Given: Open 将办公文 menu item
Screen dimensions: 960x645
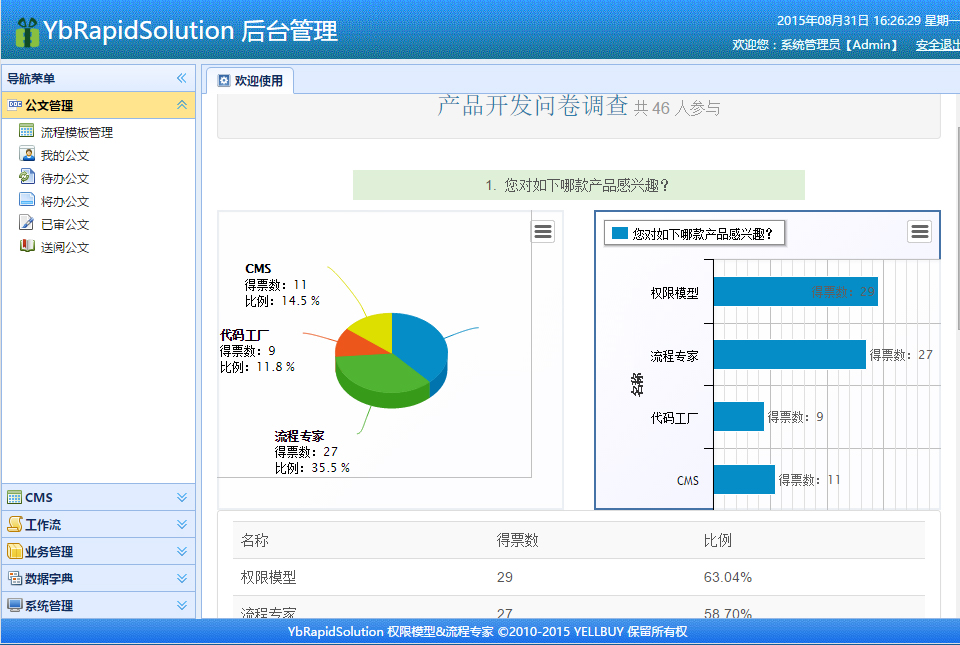Looking at the screenshot, I should 65,201.
